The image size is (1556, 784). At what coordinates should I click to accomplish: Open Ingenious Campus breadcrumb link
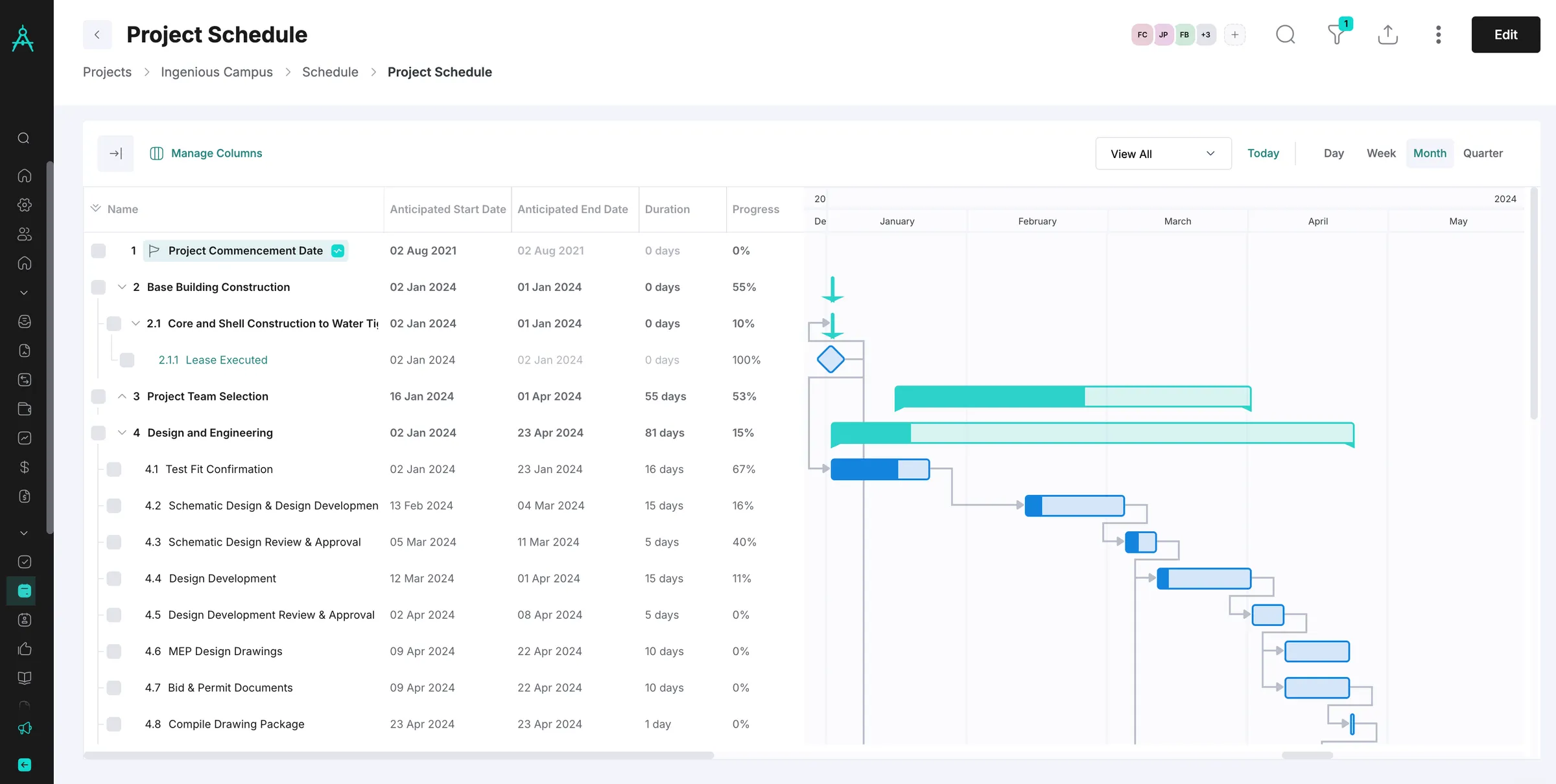pyautogui.click(x=217, y=72)
